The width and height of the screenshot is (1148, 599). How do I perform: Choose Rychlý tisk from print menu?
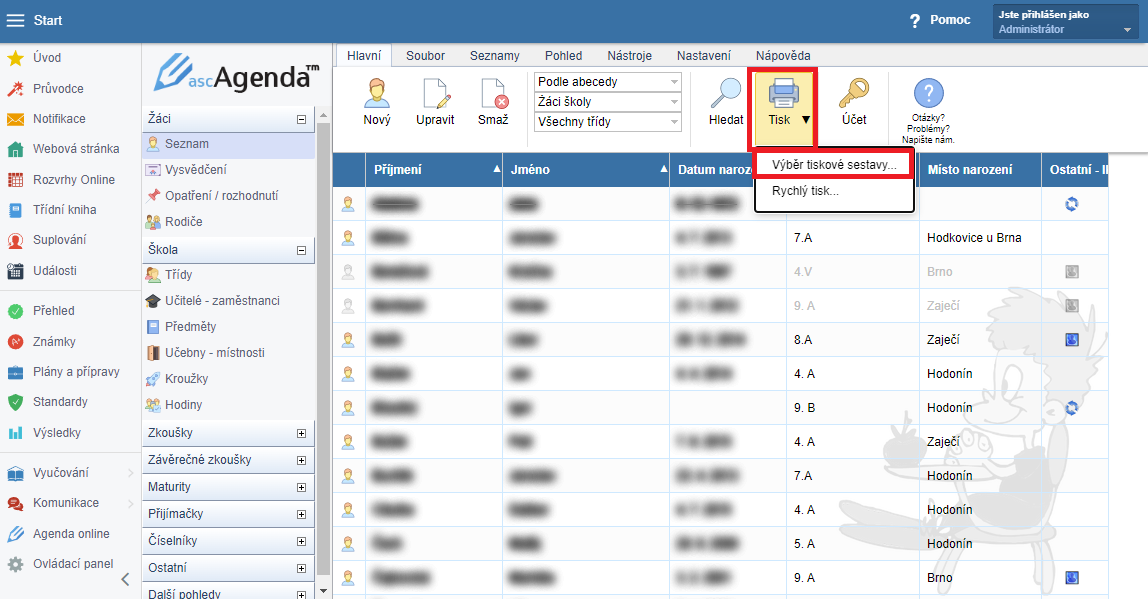click(805, 190)
